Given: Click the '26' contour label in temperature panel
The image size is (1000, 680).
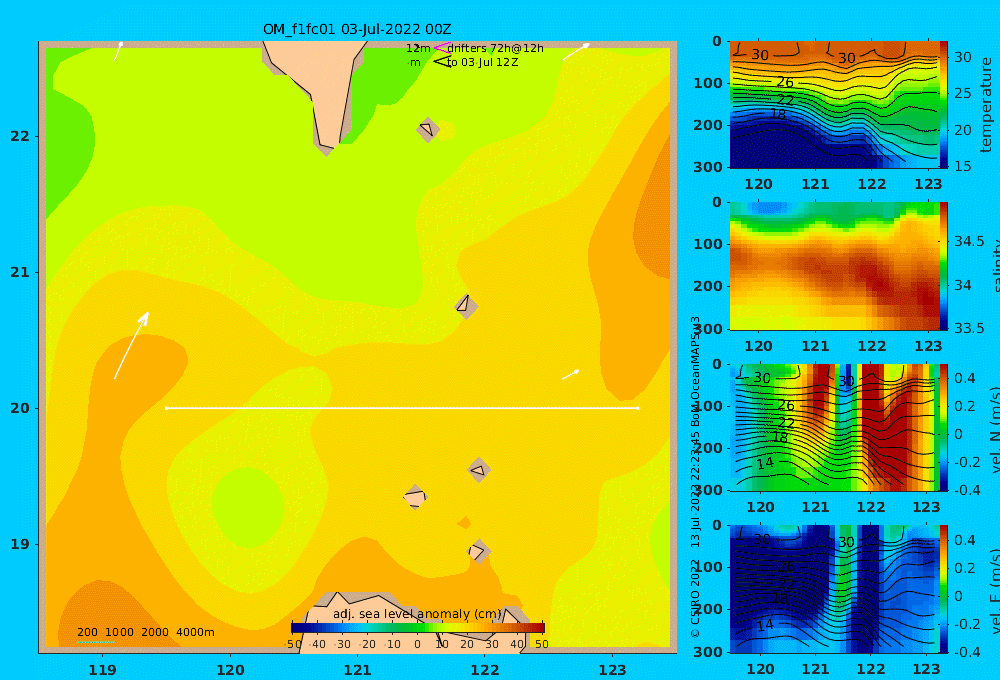Looking at the screenshot, I should click(x=785, y=82).
